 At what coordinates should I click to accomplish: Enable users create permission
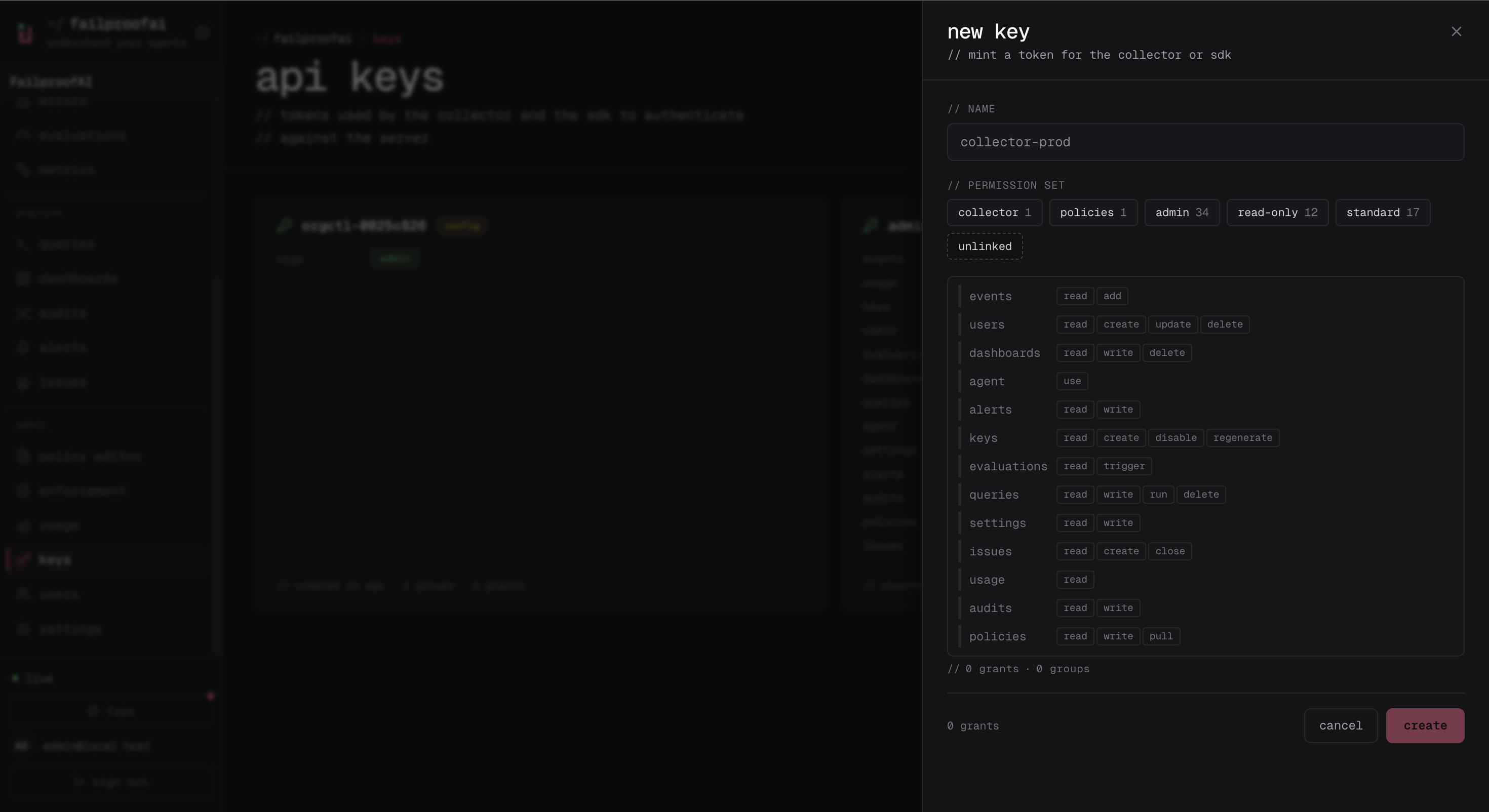coord(1121,324)
